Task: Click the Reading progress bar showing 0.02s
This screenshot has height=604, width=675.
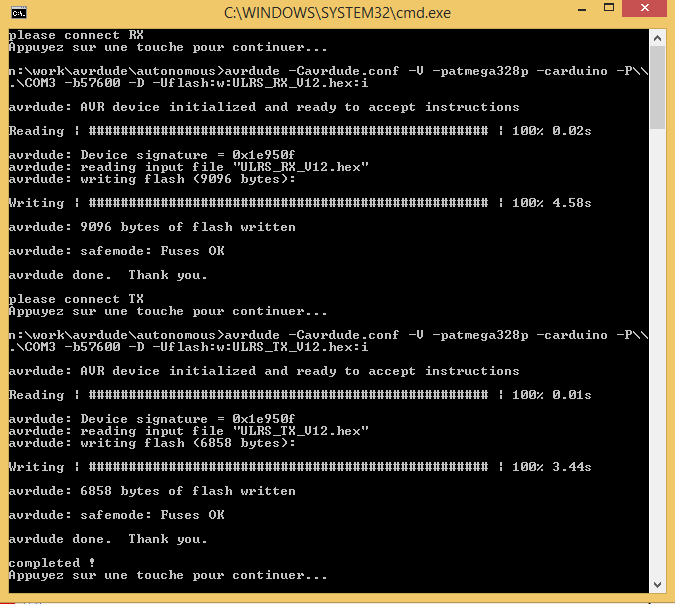Action: (x=288, y=131)
